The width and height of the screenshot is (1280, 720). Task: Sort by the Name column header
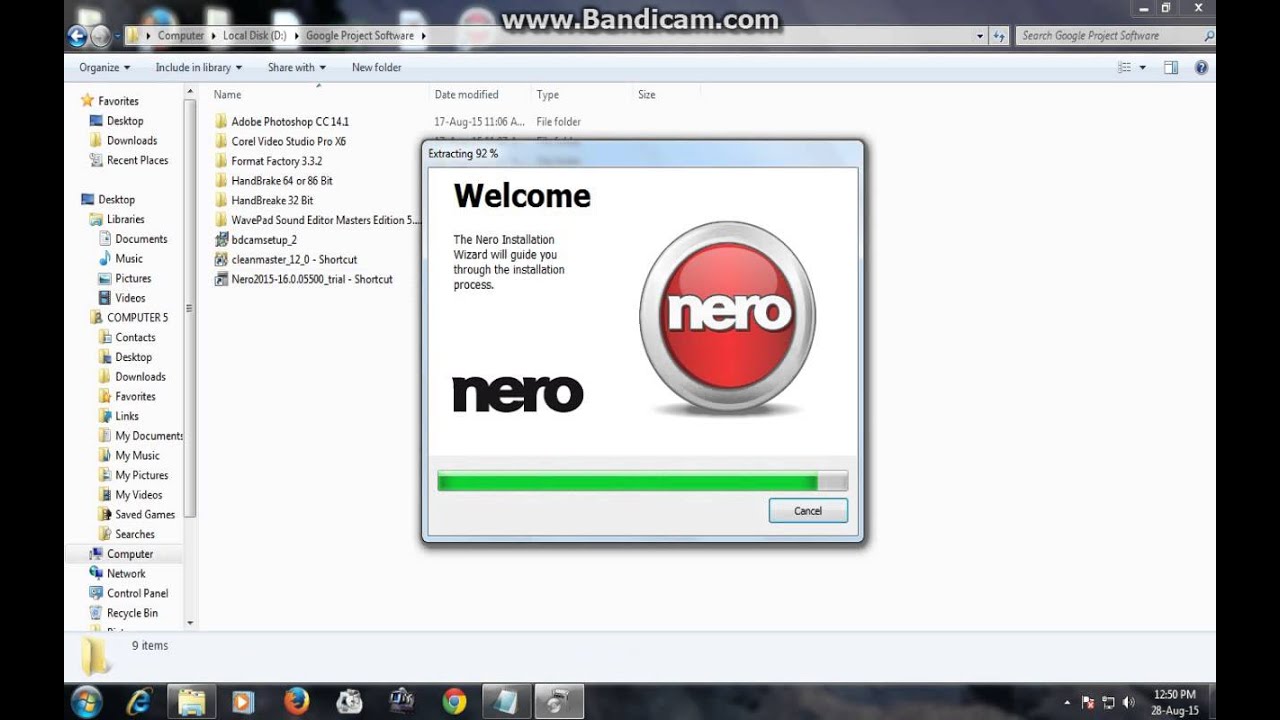[227, 95]
